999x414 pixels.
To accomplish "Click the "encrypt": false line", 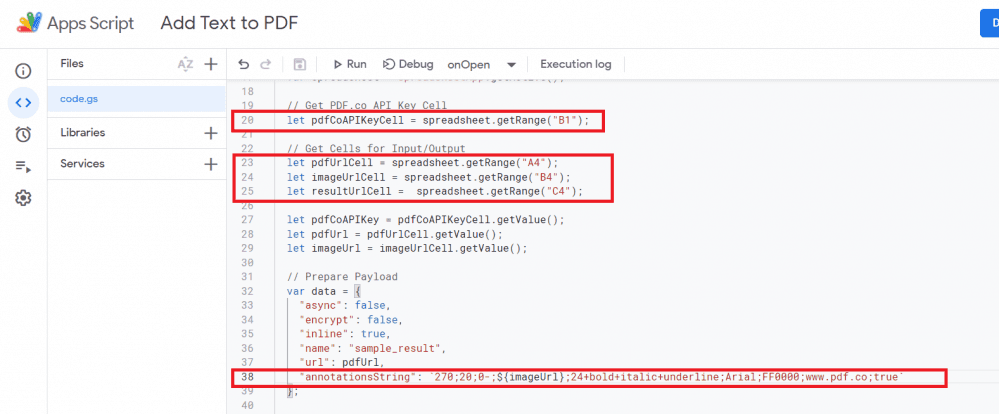I will [351, 319].
